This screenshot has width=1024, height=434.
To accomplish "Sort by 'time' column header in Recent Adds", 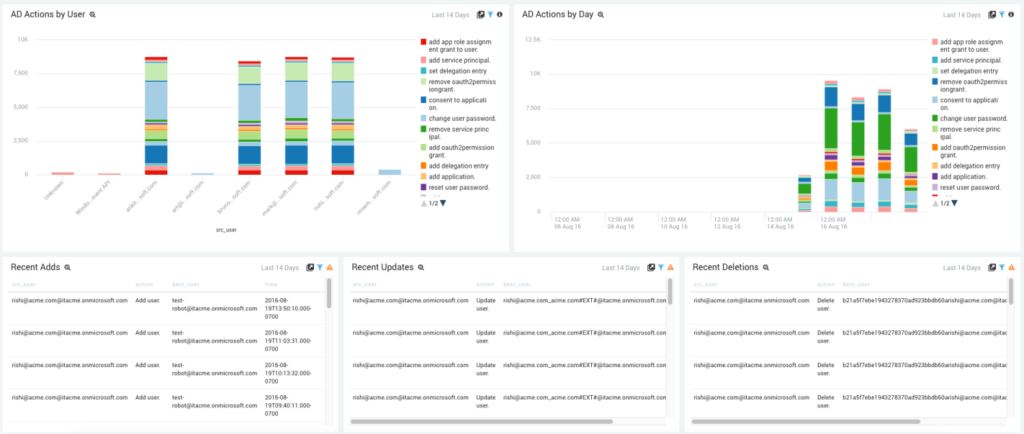I will coord(270,285).
